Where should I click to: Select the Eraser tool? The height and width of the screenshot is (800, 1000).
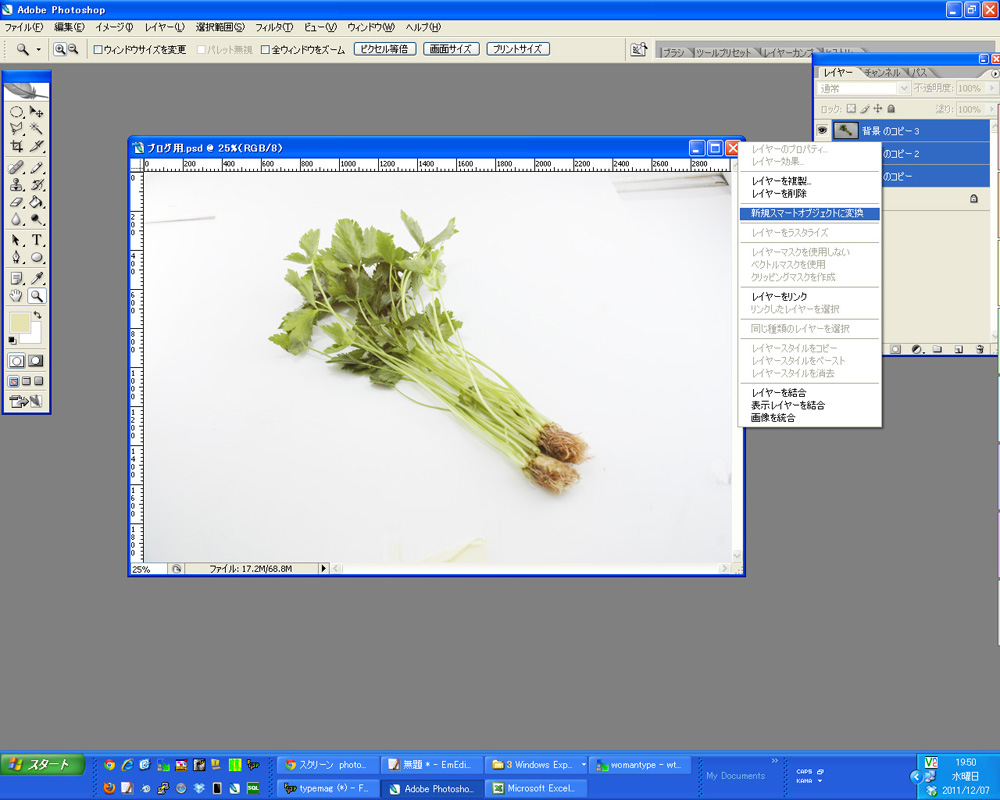(17, 202)
